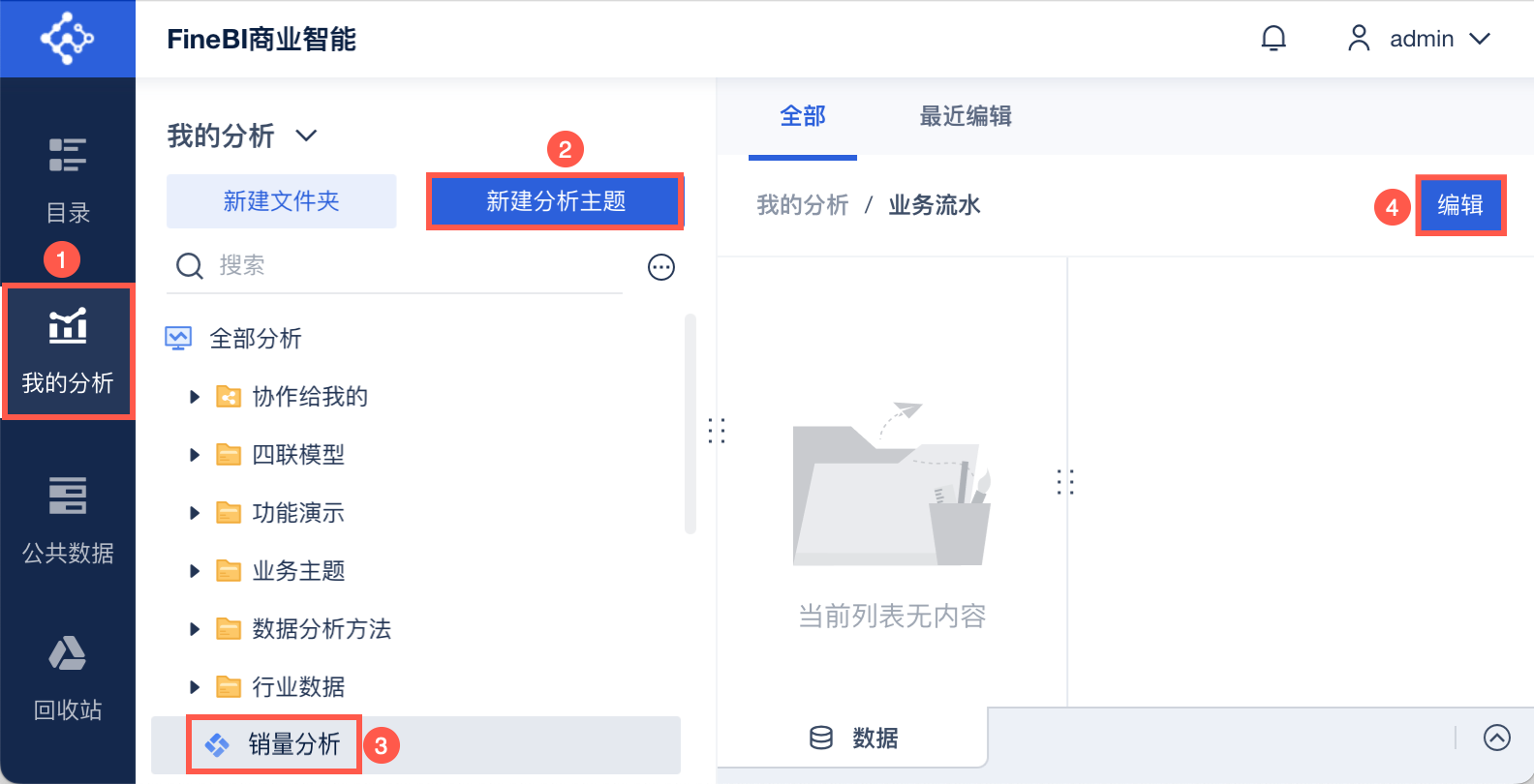Click the search magnifier icon
This screenshot has width=1534, height=784.
pos(190,266)
